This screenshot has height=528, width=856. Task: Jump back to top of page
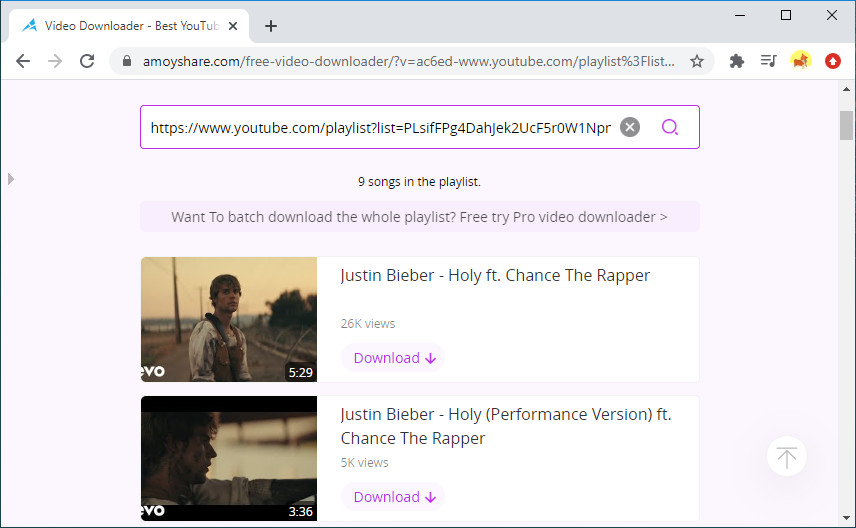(786, 456)
